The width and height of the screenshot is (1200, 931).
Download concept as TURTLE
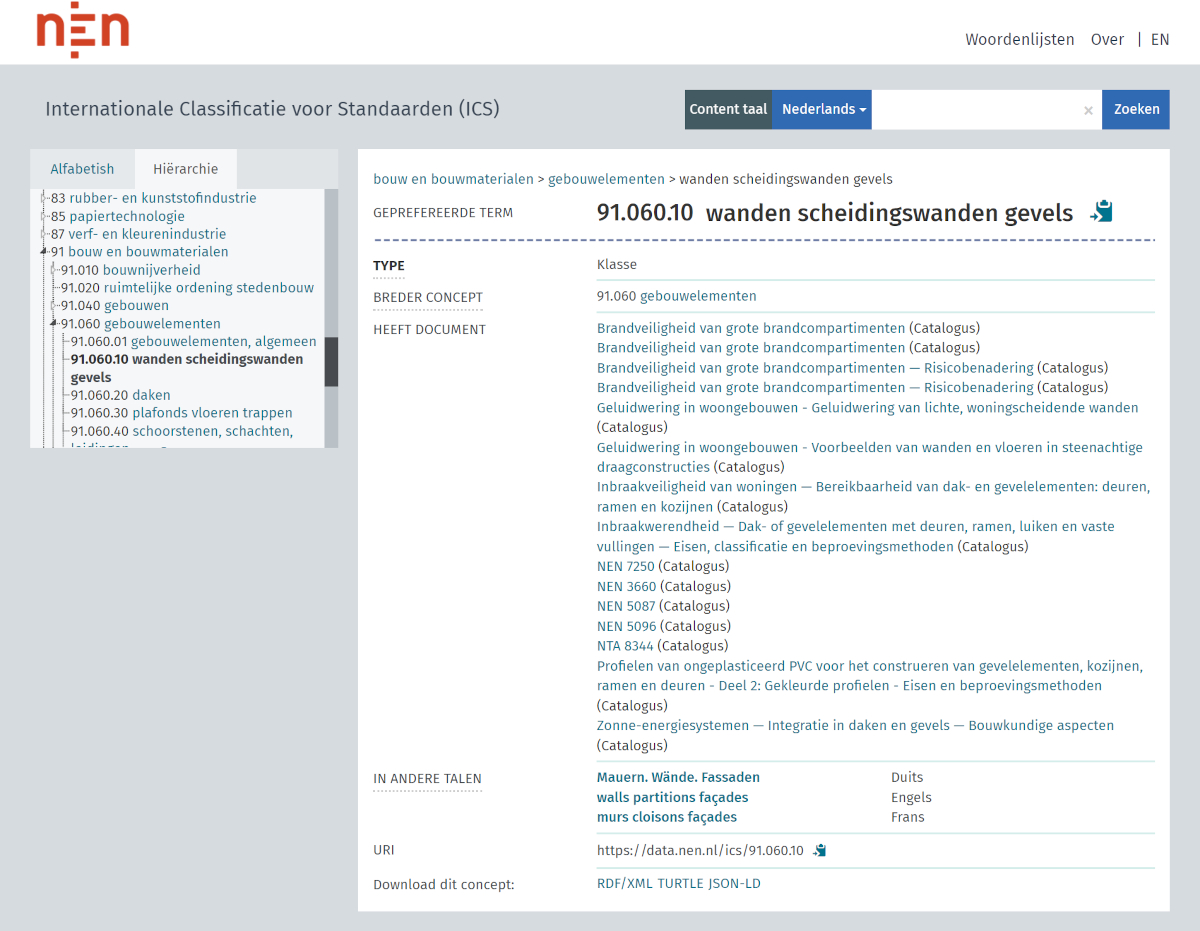point(680,884)
